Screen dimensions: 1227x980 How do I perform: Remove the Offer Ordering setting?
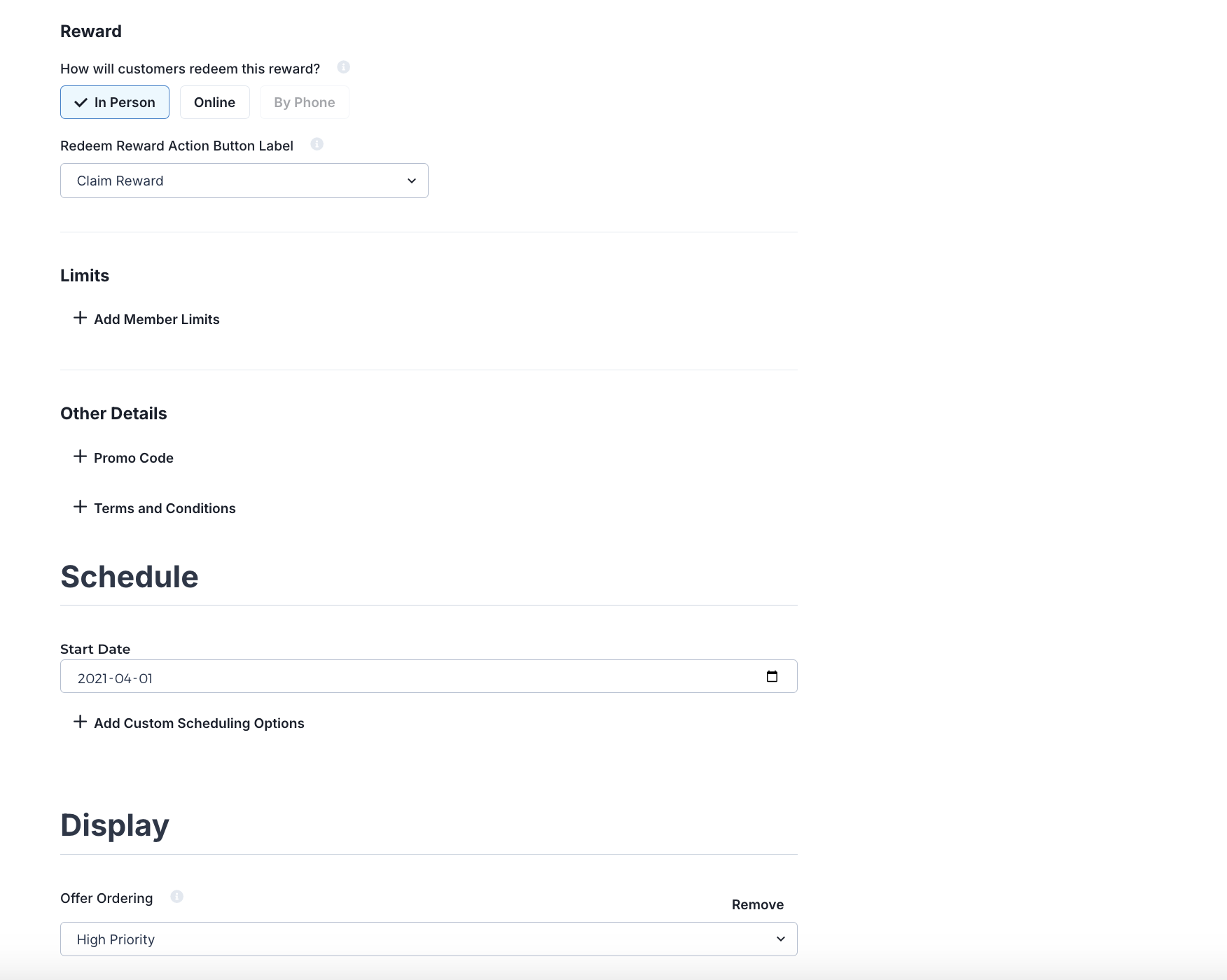point(757,904)
